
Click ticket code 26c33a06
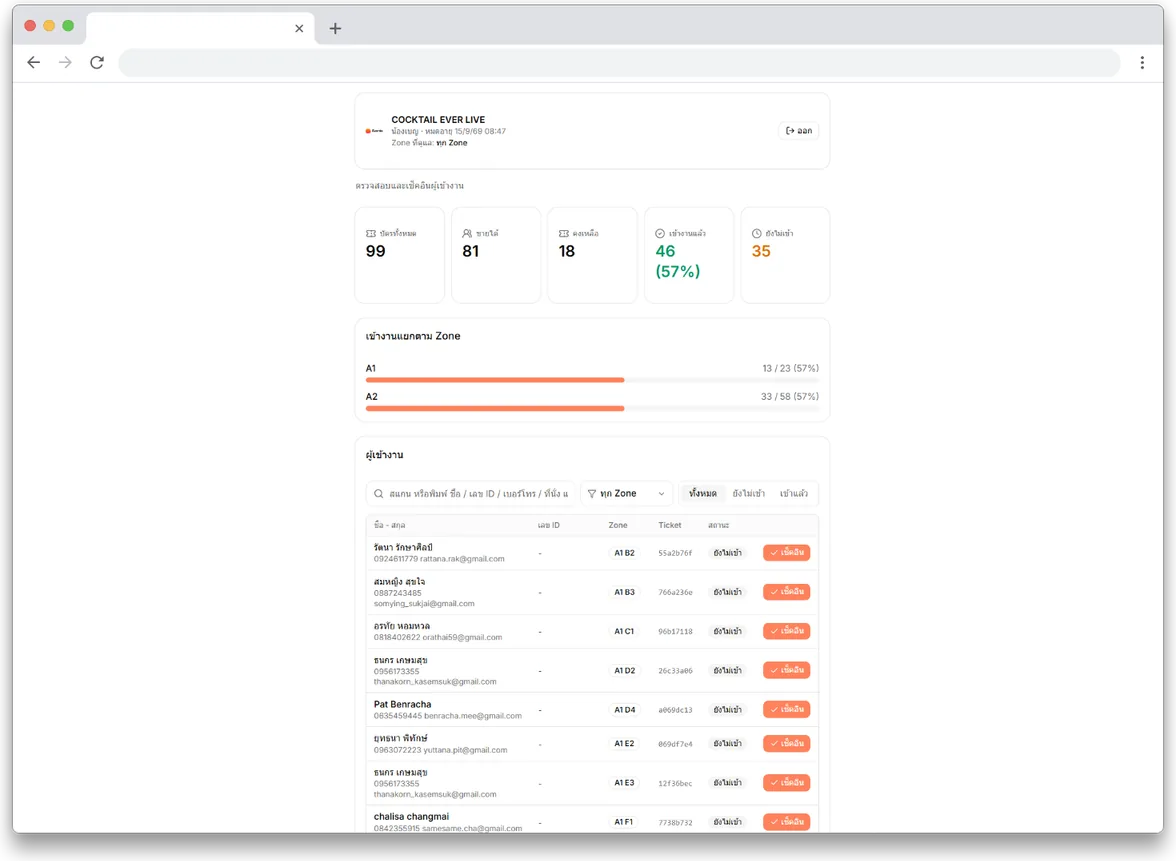(x=675, y=670)
